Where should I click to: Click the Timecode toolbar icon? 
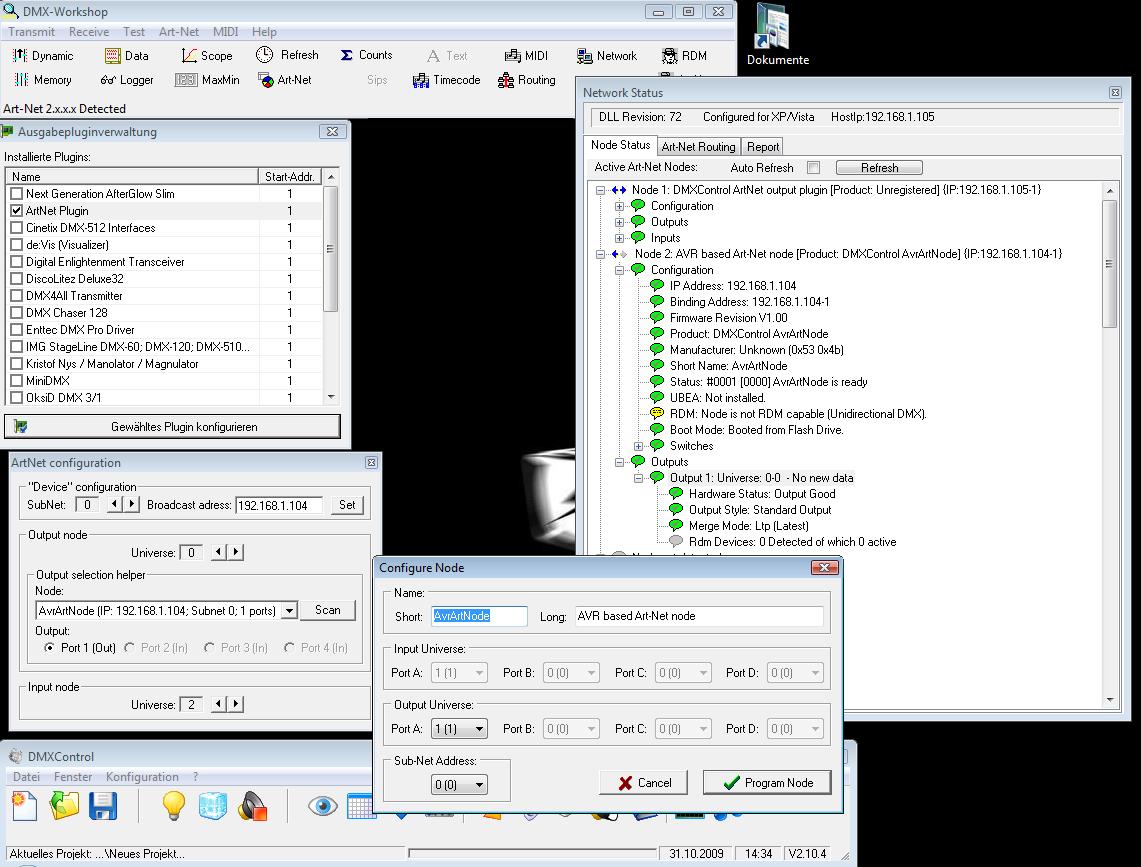point(446,80)
